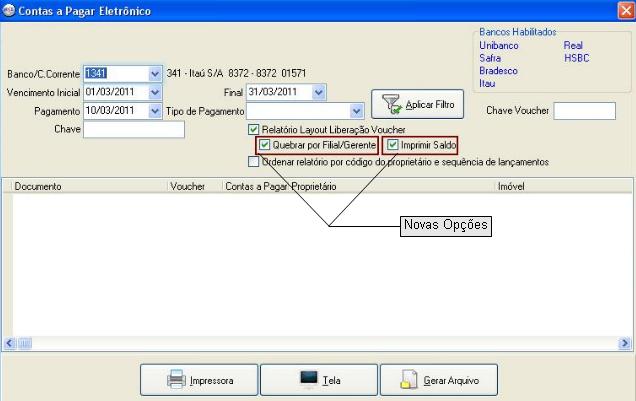This screenshot has width=636, height=401.
Task: Click the funnel icon on Aplicar Filtro
Action: click(389, 106)
